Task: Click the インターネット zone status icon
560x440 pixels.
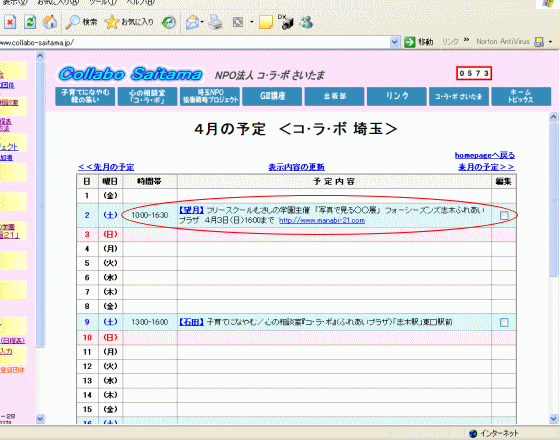Action: point(473,434)
